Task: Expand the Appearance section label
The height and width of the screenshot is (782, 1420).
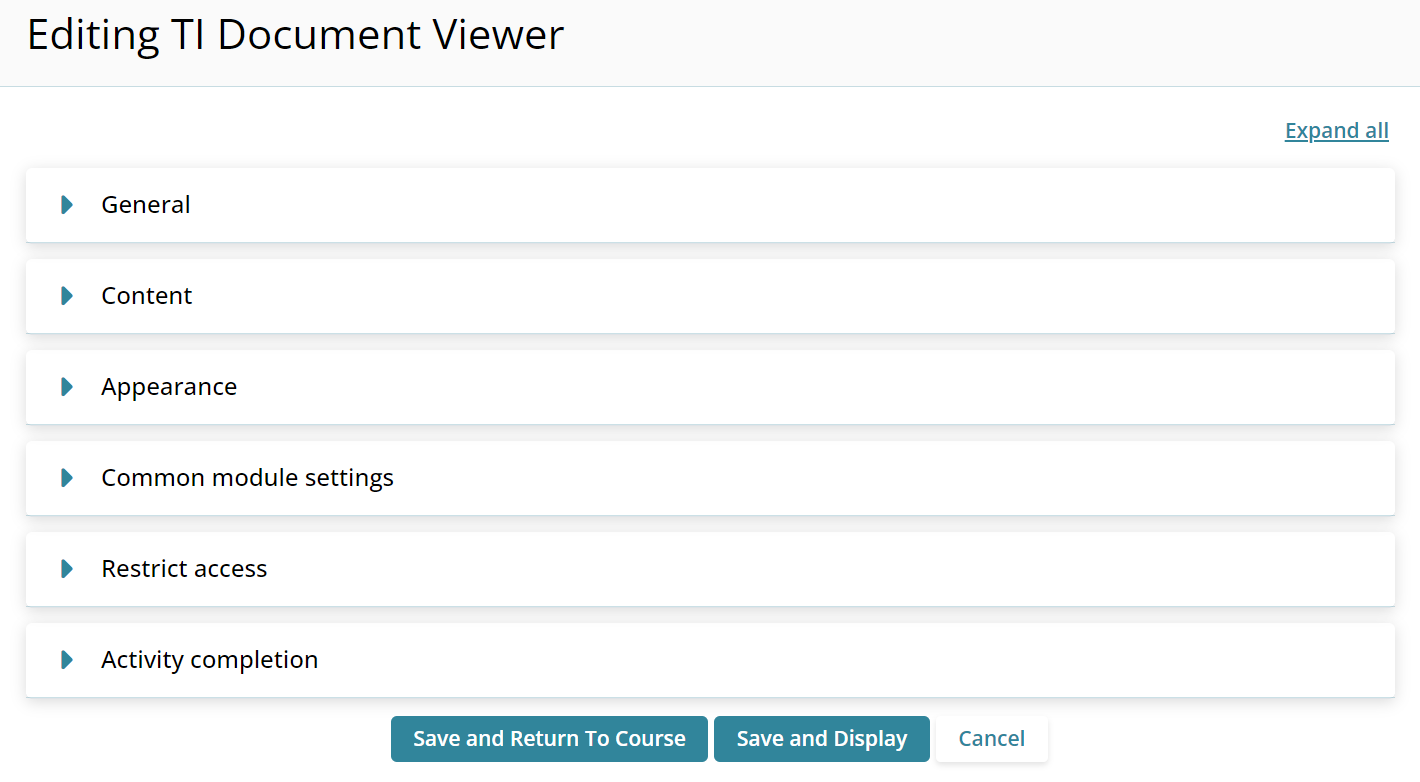Action: coord(169,387)
